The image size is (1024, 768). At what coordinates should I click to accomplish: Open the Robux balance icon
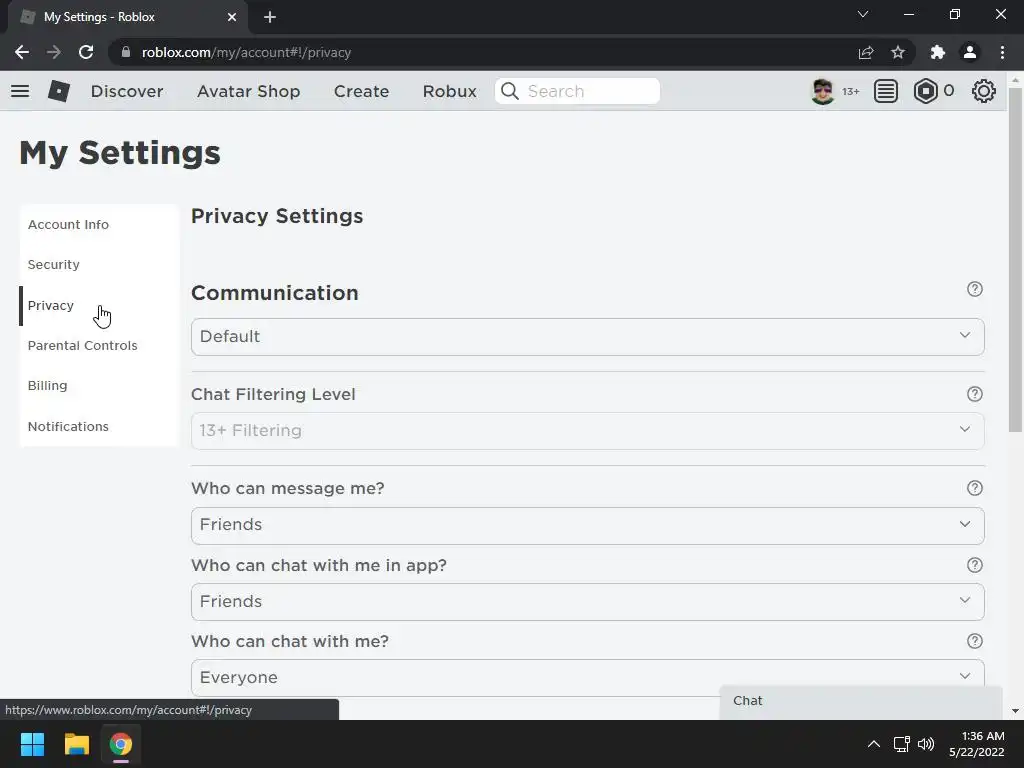point(925,91)
